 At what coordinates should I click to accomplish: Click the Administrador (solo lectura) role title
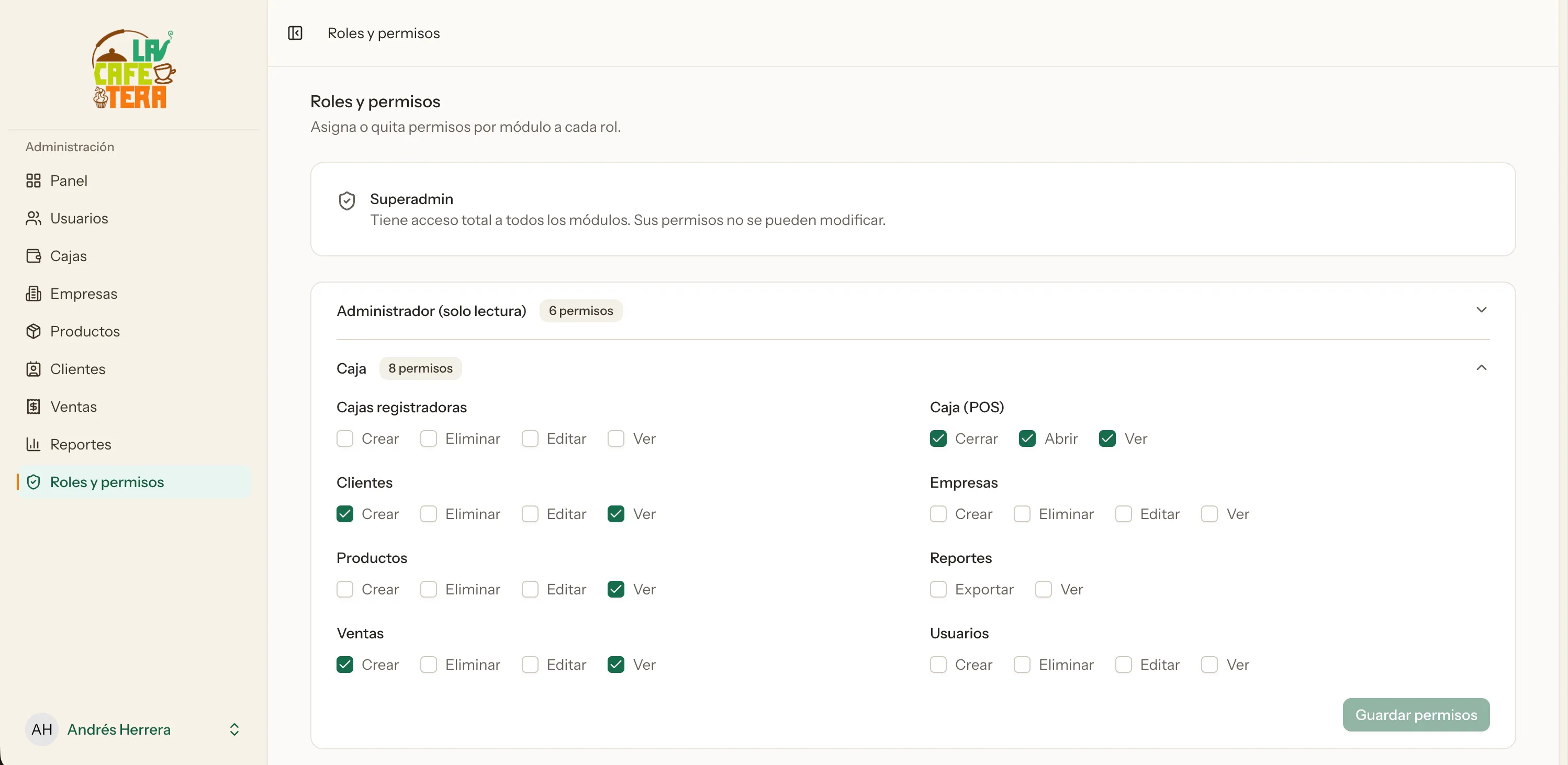431,311
